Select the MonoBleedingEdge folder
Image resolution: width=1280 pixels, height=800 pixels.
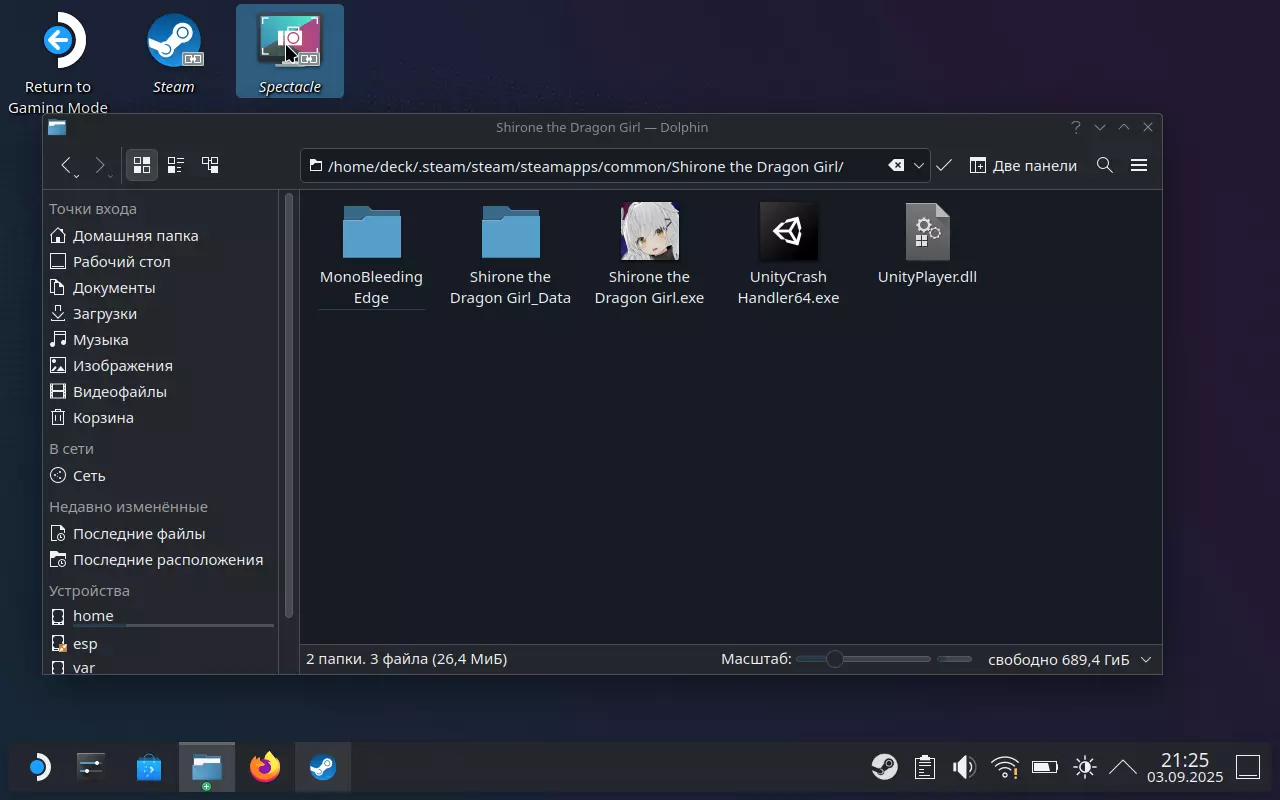(371, 255)
